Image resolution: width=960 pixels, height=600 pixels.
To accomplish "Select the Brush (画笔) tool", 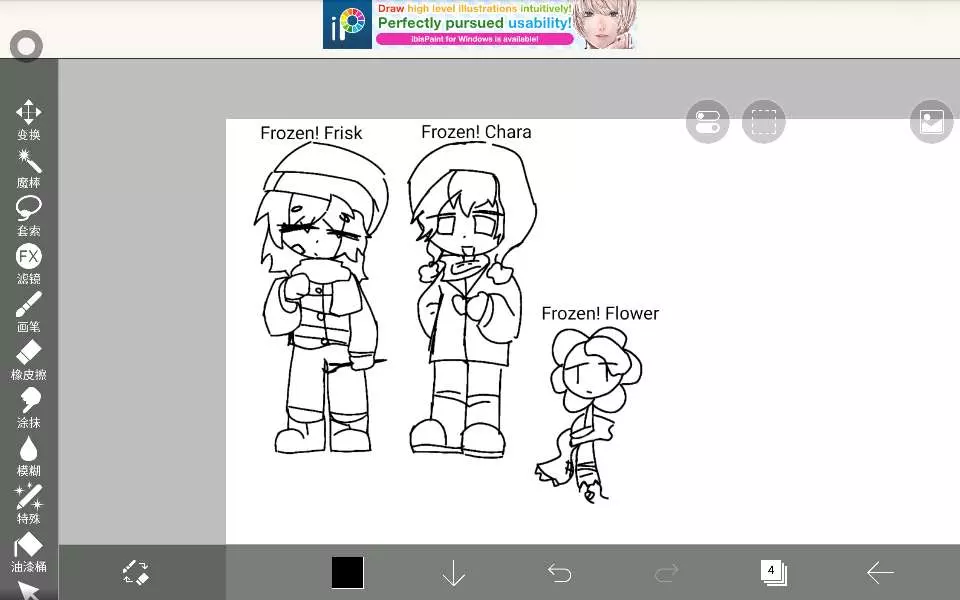I will (x=29, y=312).
